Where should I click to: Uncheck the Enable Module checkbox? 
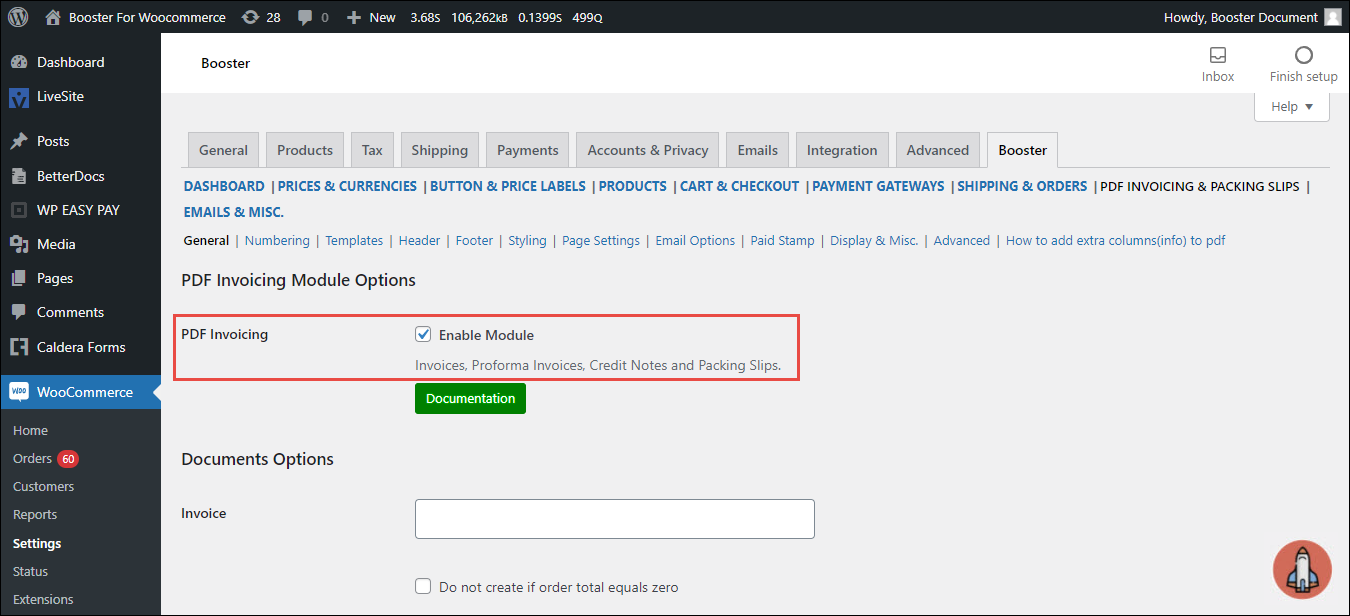coord(423,335)
